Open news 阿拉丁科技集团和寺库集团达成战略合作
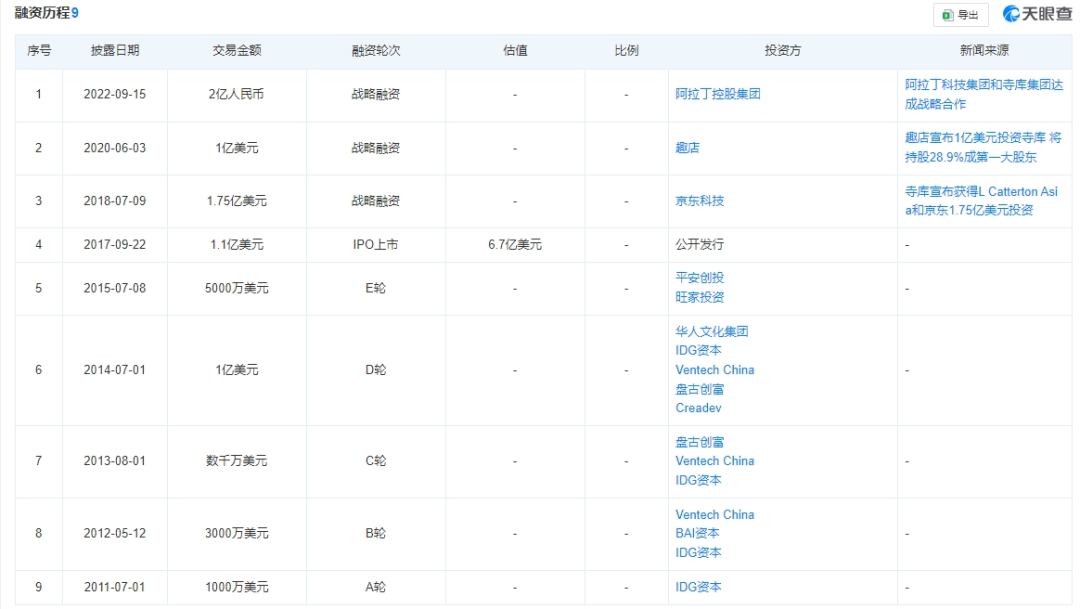The height and width of the screenshot is (609, 1080). [984, 94]
